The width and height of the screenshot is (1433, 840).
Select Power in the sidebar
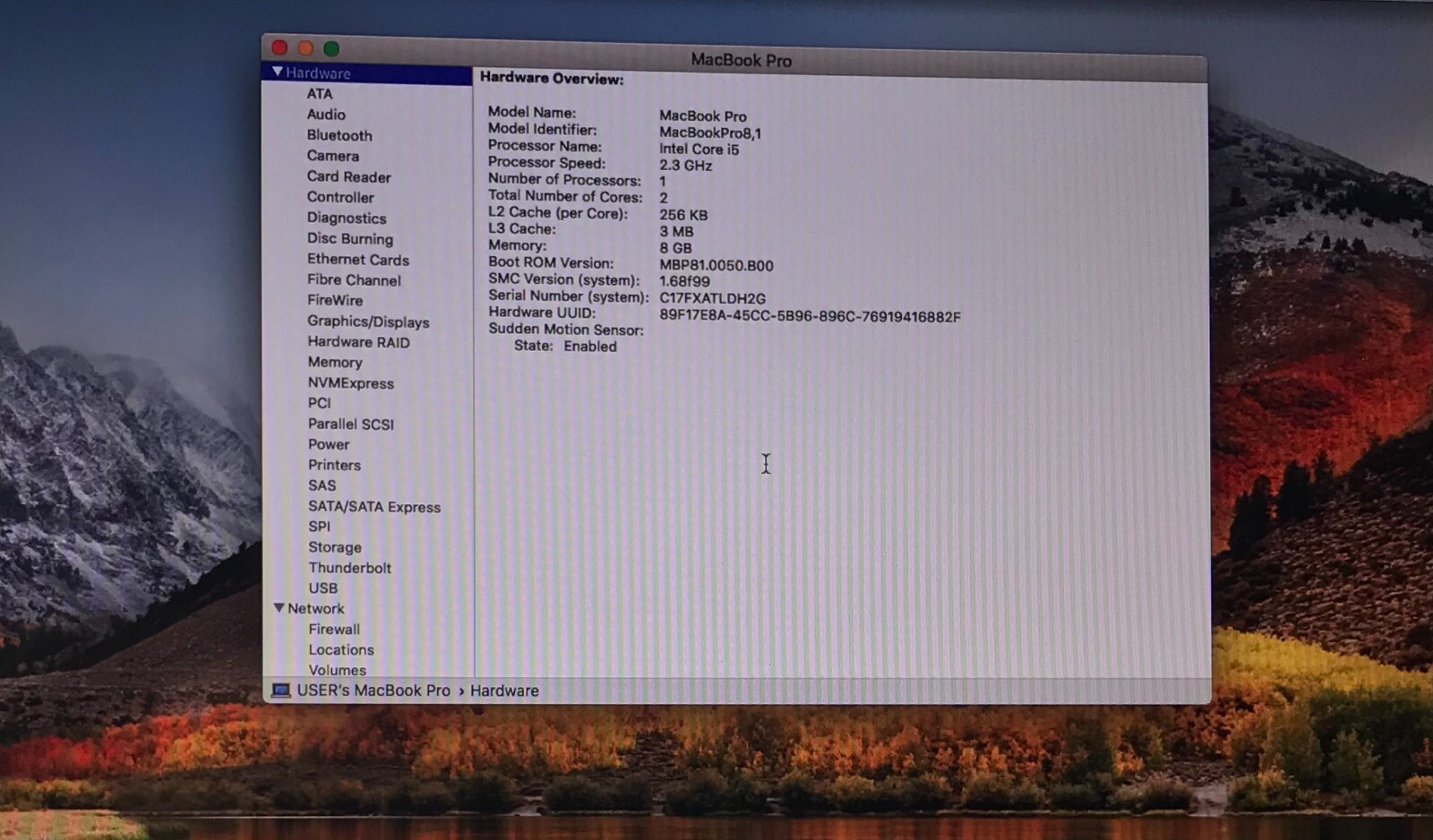(x=329, y=444)
